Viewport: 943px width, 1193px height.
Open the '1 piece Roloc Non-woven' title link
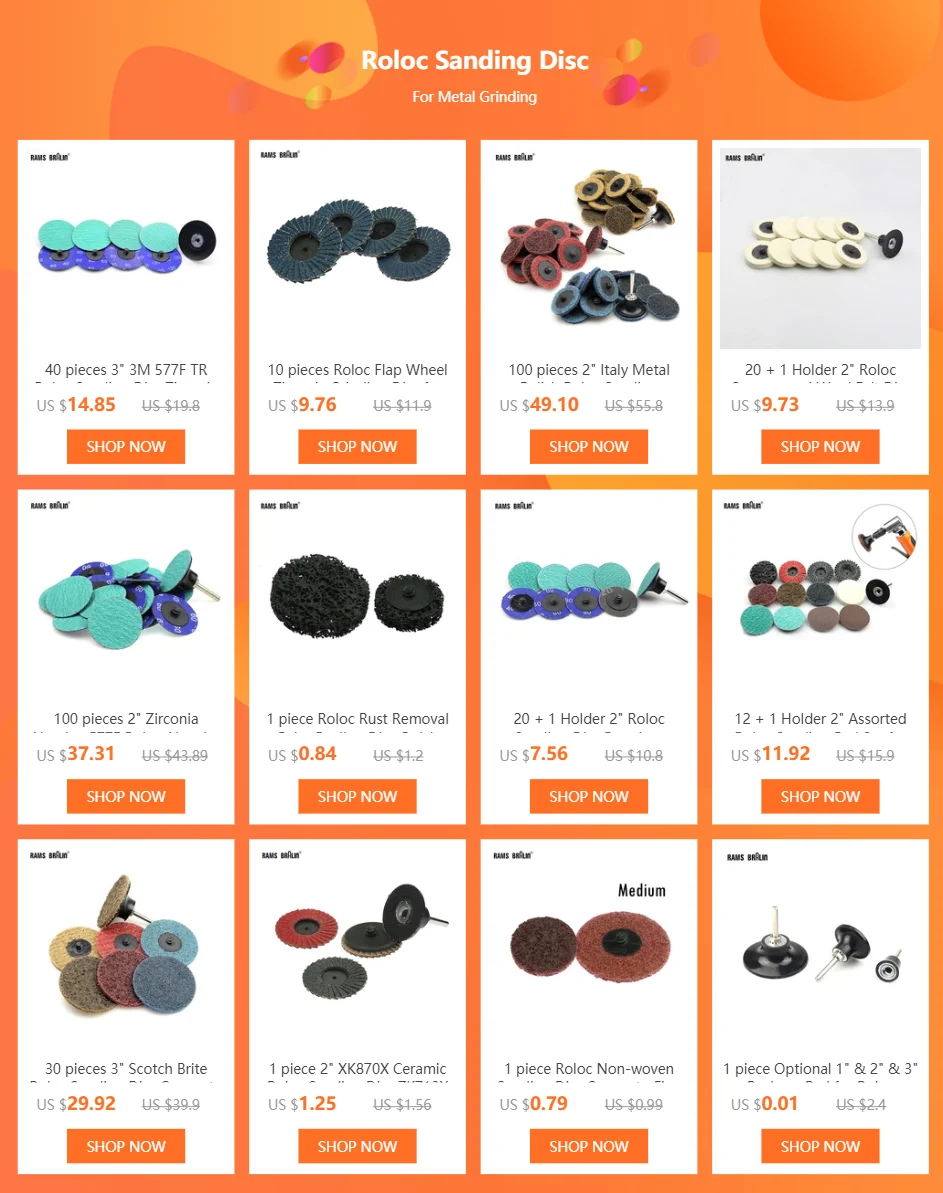[x=588, y=1069]
